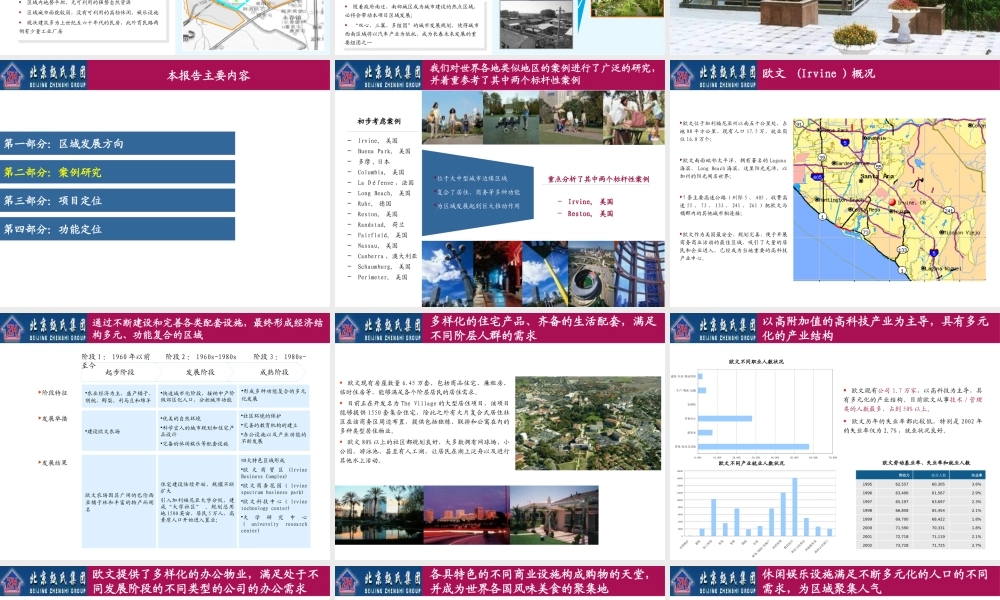Screen dimensions: 1000x600
Task: Click the logo on the 休闲娱乐设施 slide header
Action: click(x=713, y=581)
